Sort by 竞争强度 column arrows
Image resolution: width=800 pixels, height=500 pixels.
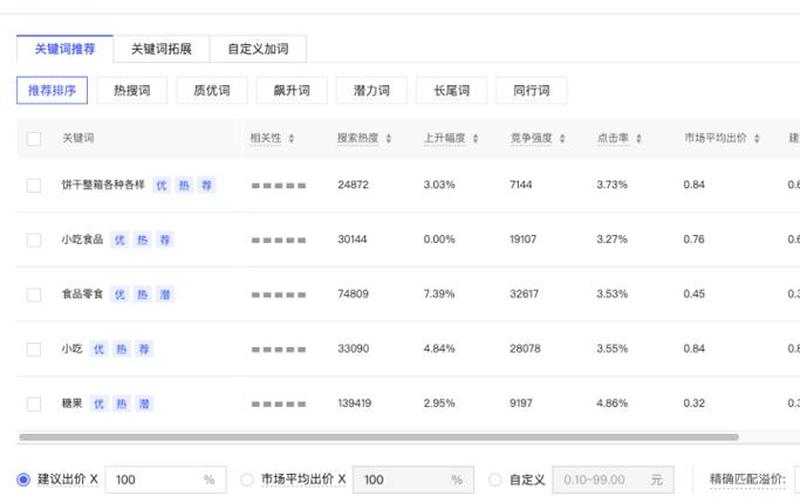562,139
